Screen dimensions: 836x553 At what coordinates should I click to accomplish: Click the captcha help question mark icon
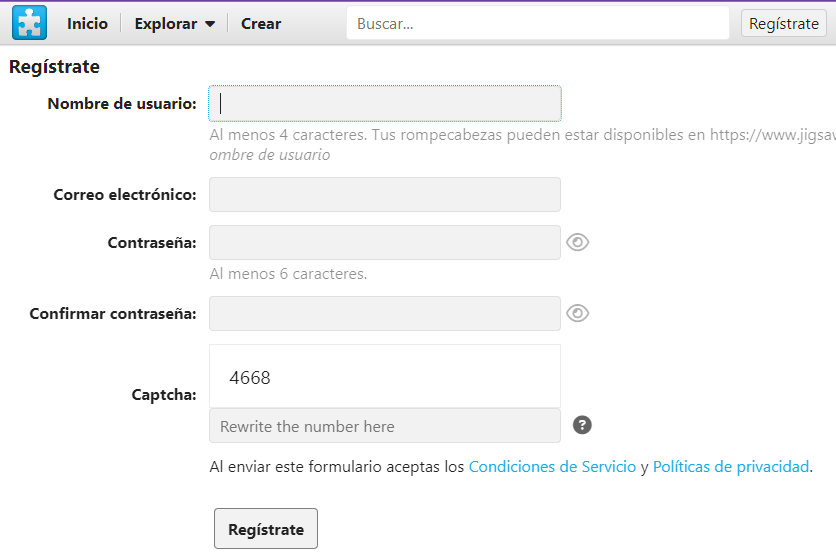(582, 425)
